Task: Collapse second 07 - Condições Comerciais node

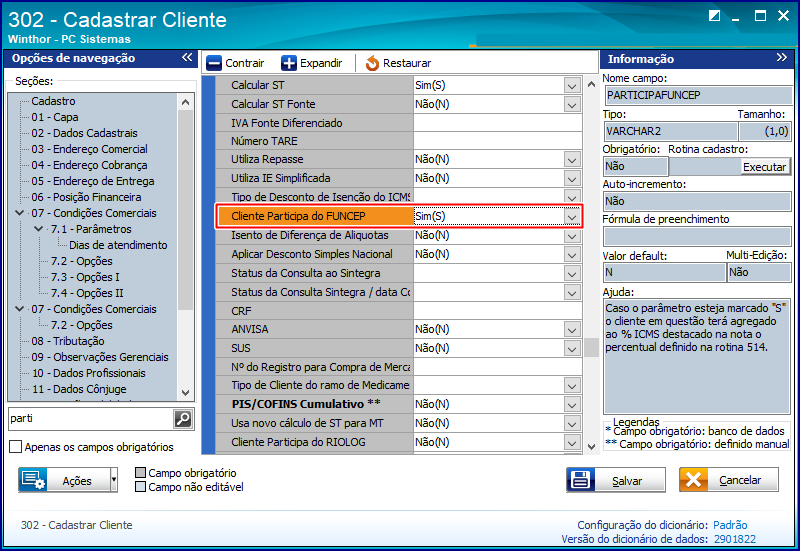Action: (x=19, y=309)
